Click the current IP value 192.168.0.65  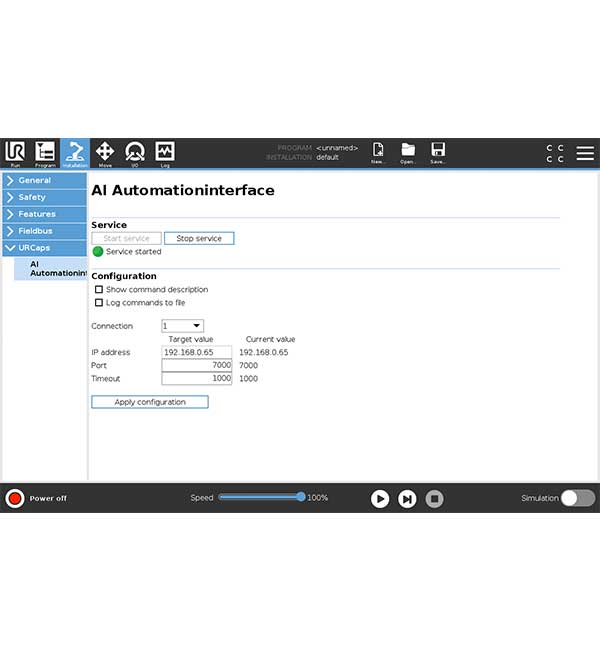coord(264,352)
